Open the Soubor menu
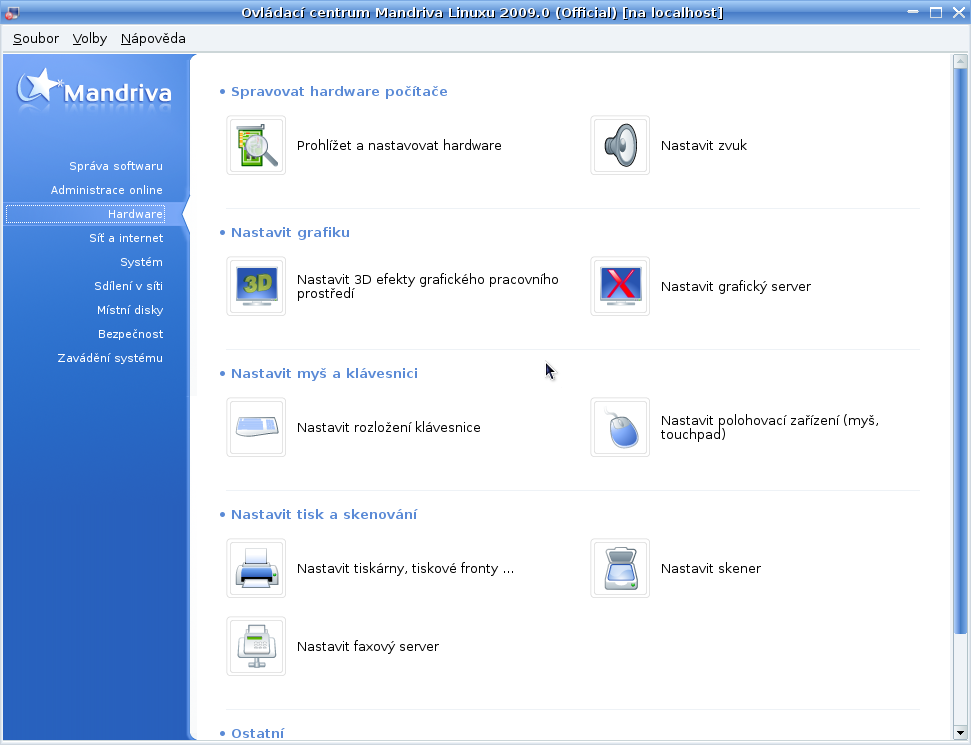 coord(36,38)
